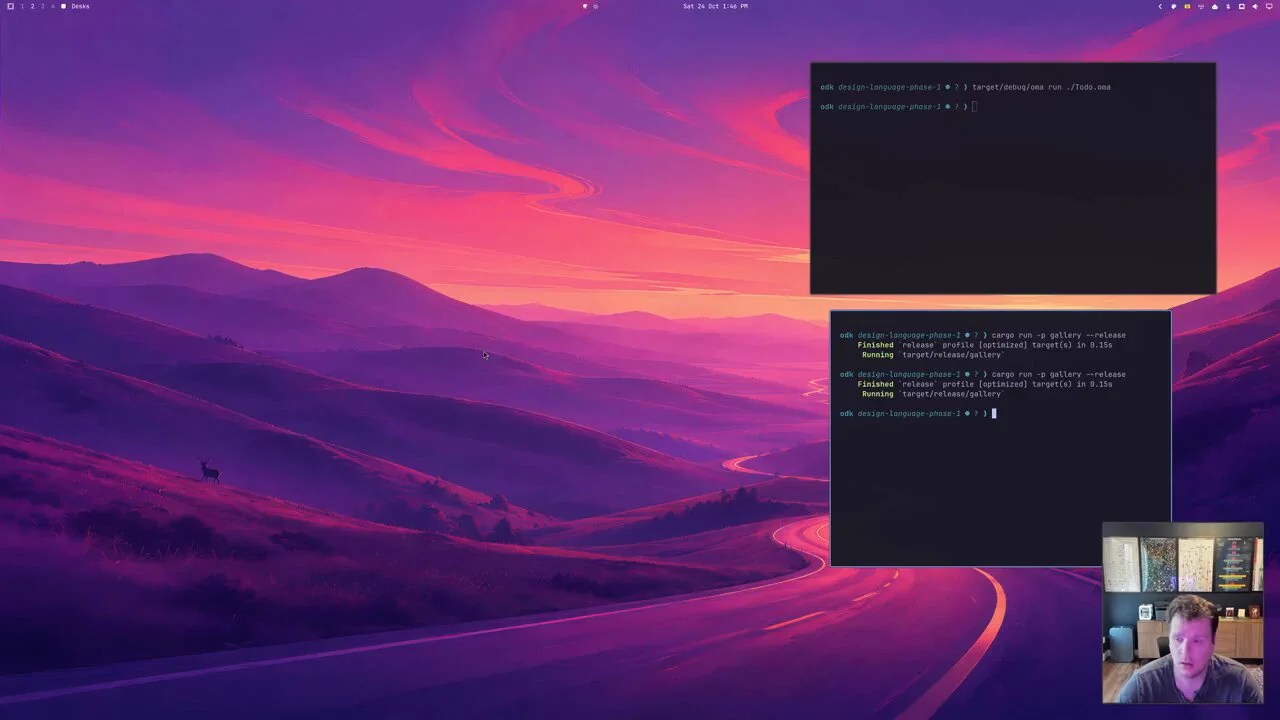The width and height of the screenshot is (1280, 720).
Task: Click the screen capture tray icon
Action: click(1242, 6)
